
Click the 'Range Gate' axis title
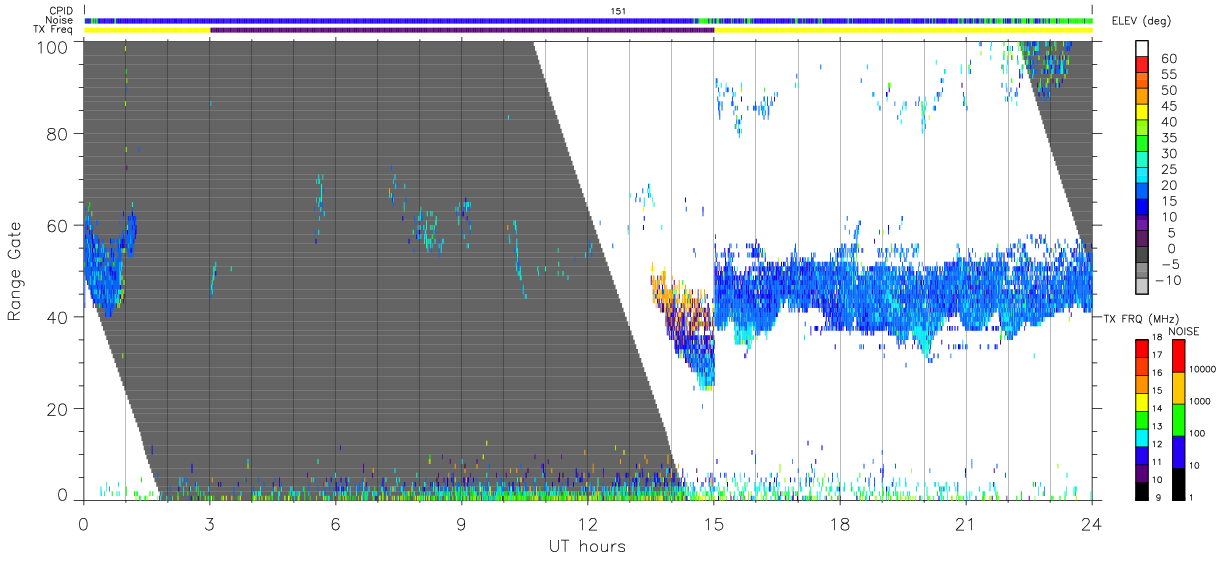16,271
